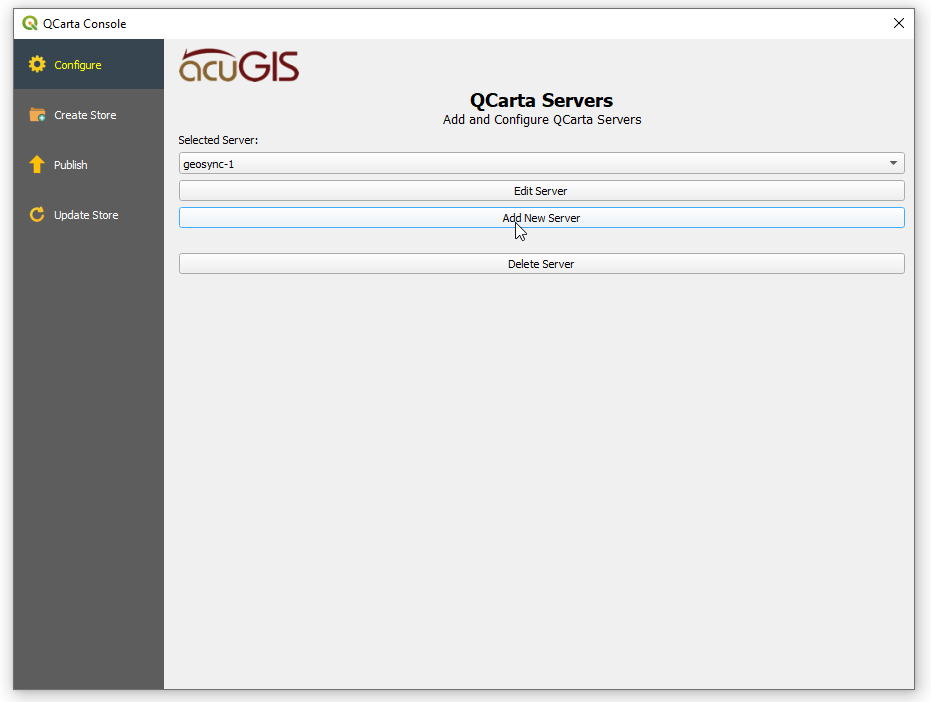Screen dimensions: 931x702
Task: Click the Publish up-arrow icon
Action: (37, 165)
